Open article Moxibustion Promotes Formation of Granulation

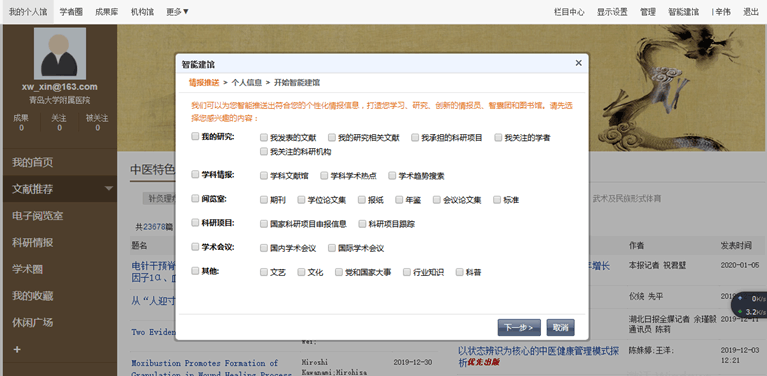click(211, 368)
